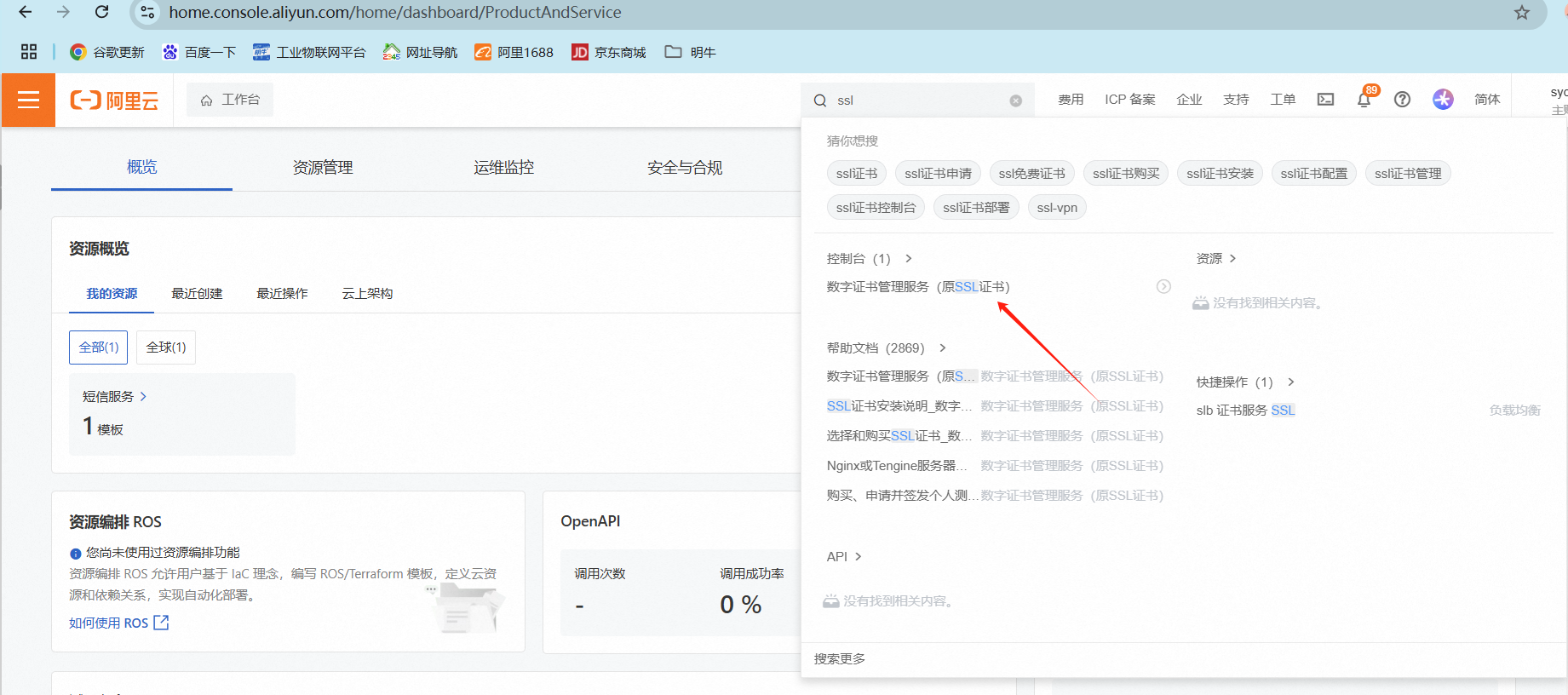Open the 工单 top menu
1568x695 pixels.
click(1283, 100)
